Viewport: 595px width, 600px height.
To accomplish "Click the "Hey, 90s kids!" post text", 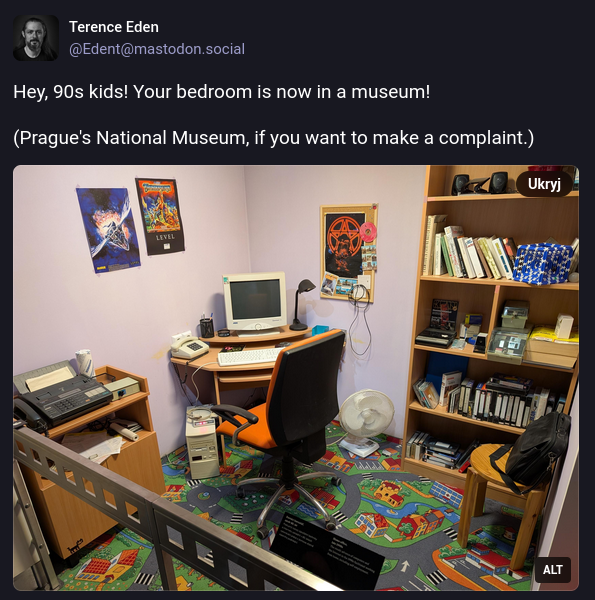I will pyautogui.click(x=222, y=92).
